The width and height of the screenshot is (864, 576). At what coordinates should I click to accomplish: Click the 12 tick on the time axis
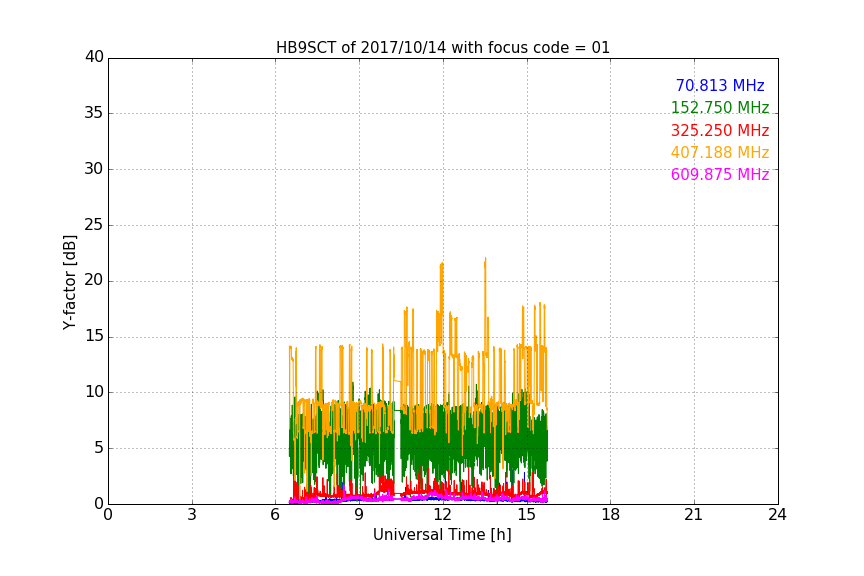coord(442,515)
